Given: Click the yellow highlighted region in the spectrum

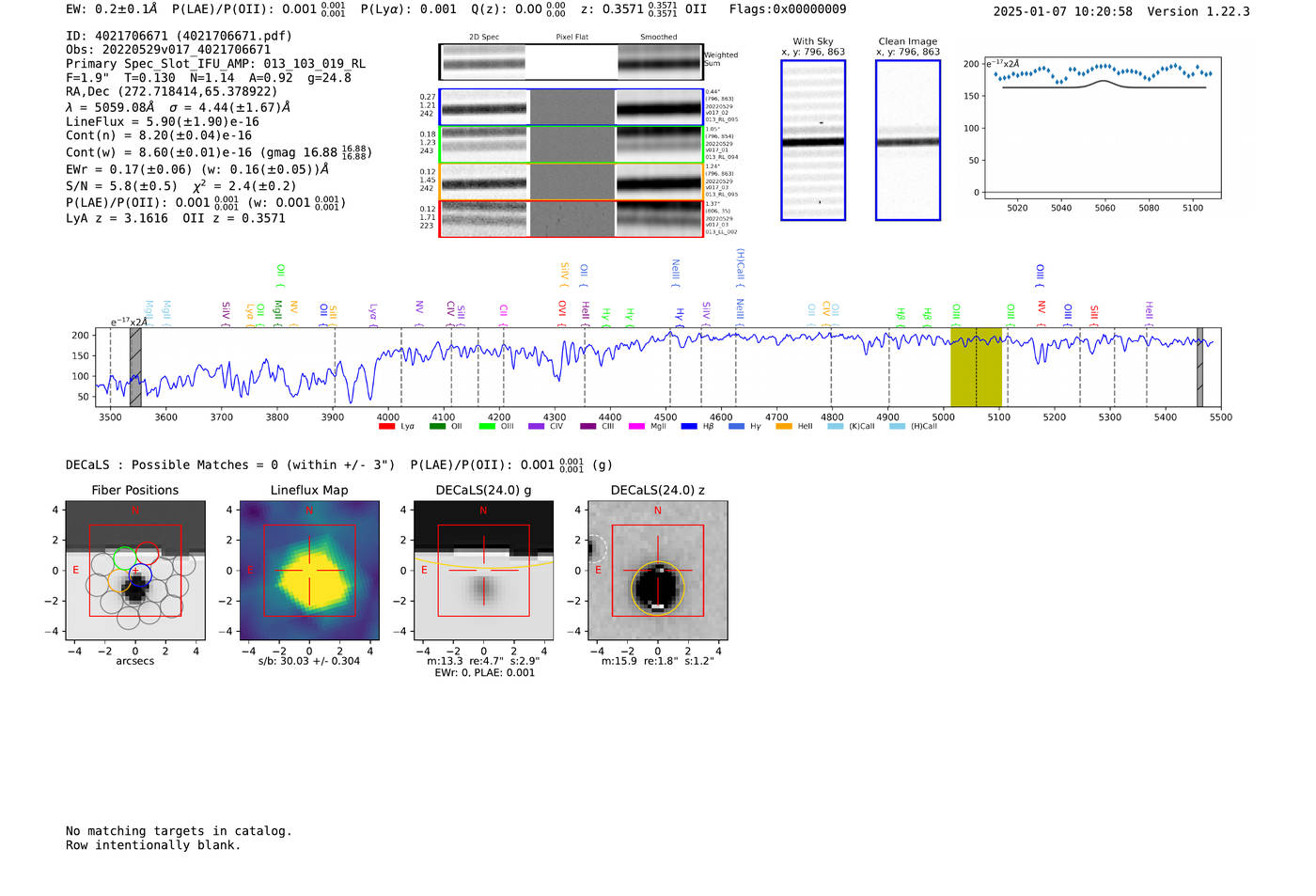Looking at the screenshot, I should coord(976,367).
